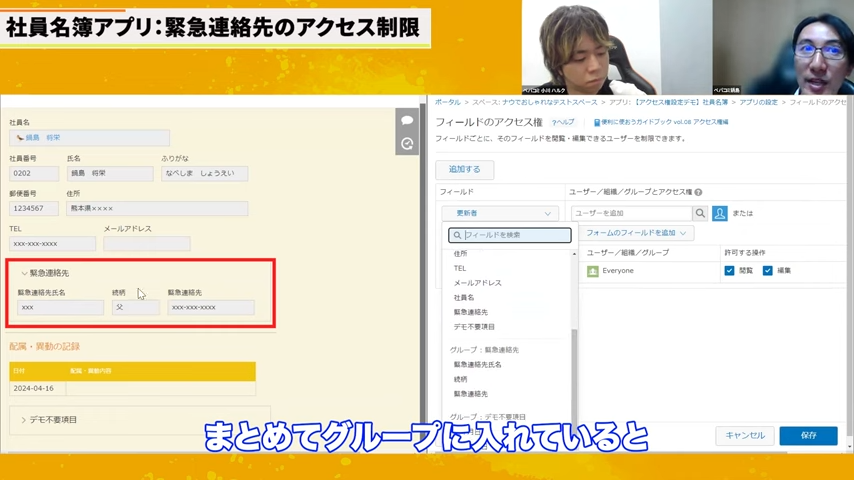Click the TEL value xxx-xxx-xxxx
854x480 pixels.
(x=52, y=244)
